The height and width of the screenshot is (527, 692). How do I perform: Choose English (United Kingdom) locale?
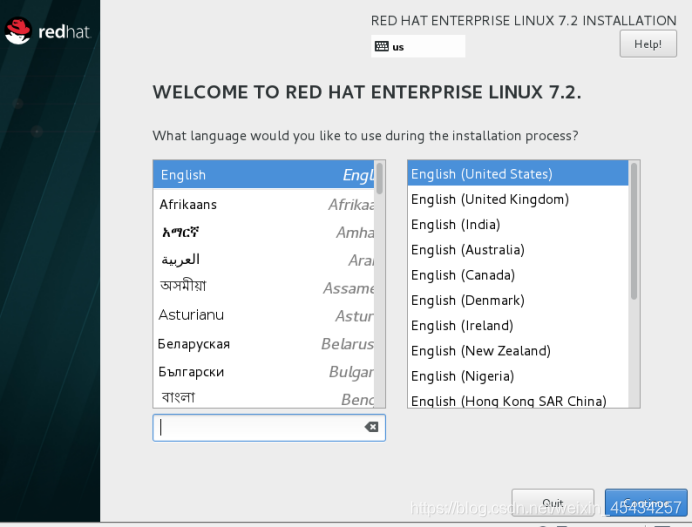(518, 199)
